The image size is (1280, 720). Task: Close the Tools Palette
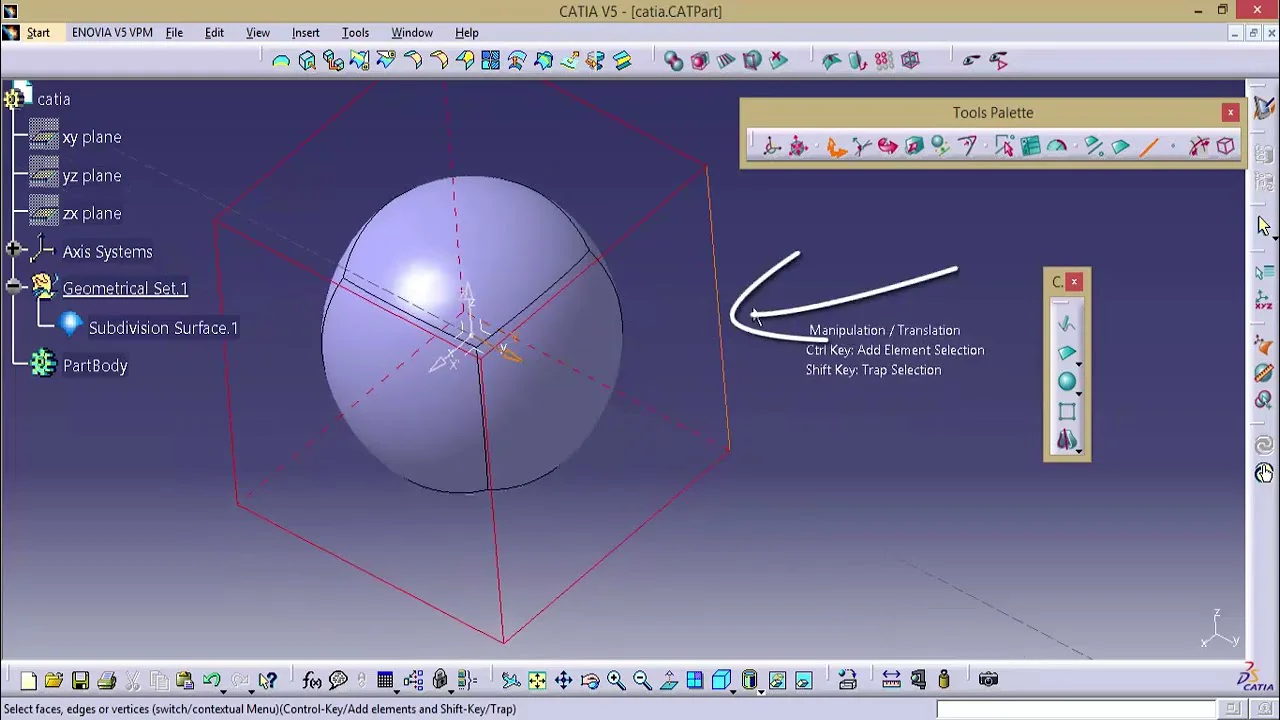[1230, 113]
